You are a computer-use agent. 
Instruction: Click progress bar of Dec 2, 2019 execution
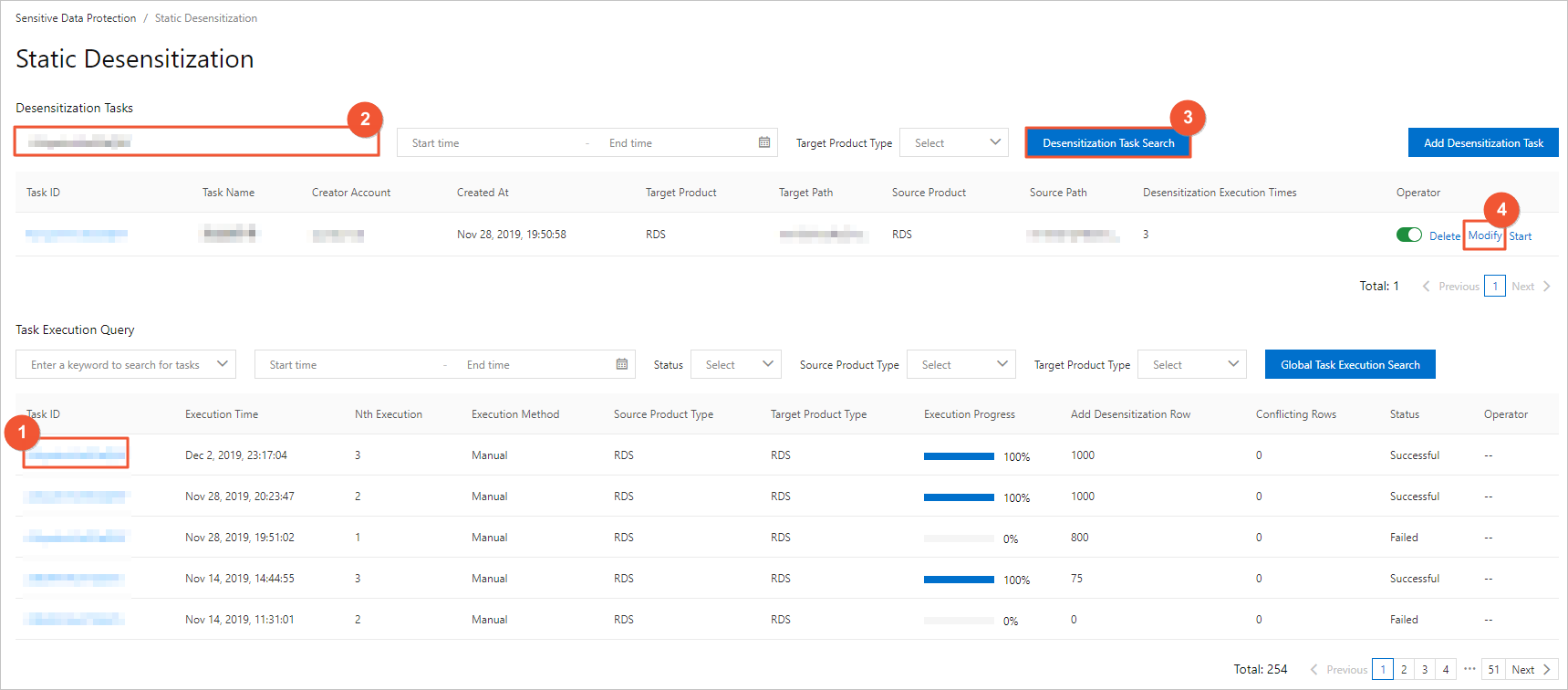tap(959, 456)
